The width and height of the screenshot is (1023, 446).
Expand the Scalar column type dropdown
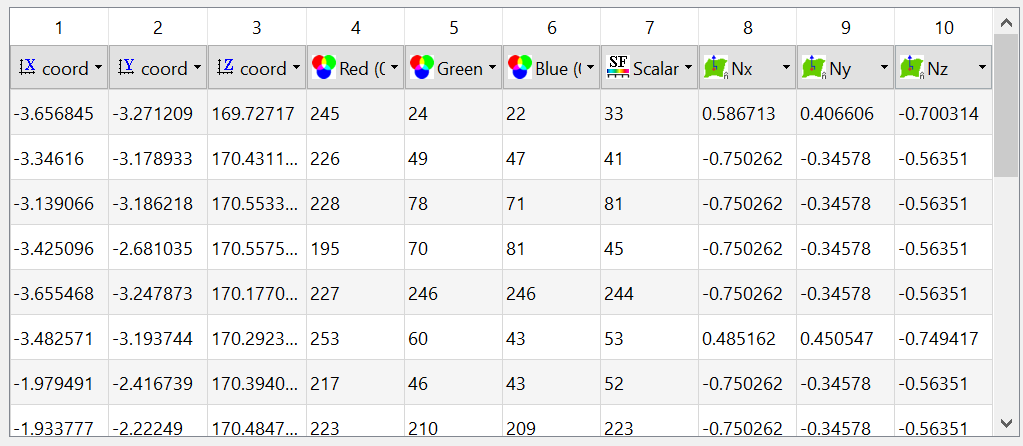[x=686, y=69]
